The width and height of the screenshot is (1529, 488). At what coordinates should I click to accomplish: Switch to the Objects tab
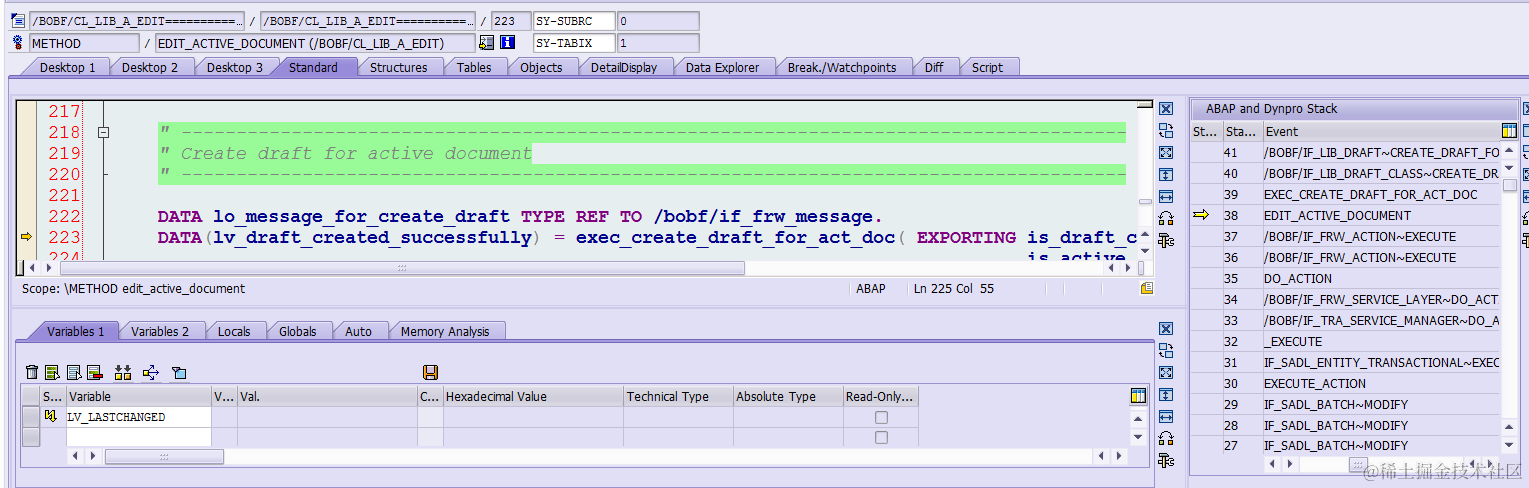pos(541,67)
